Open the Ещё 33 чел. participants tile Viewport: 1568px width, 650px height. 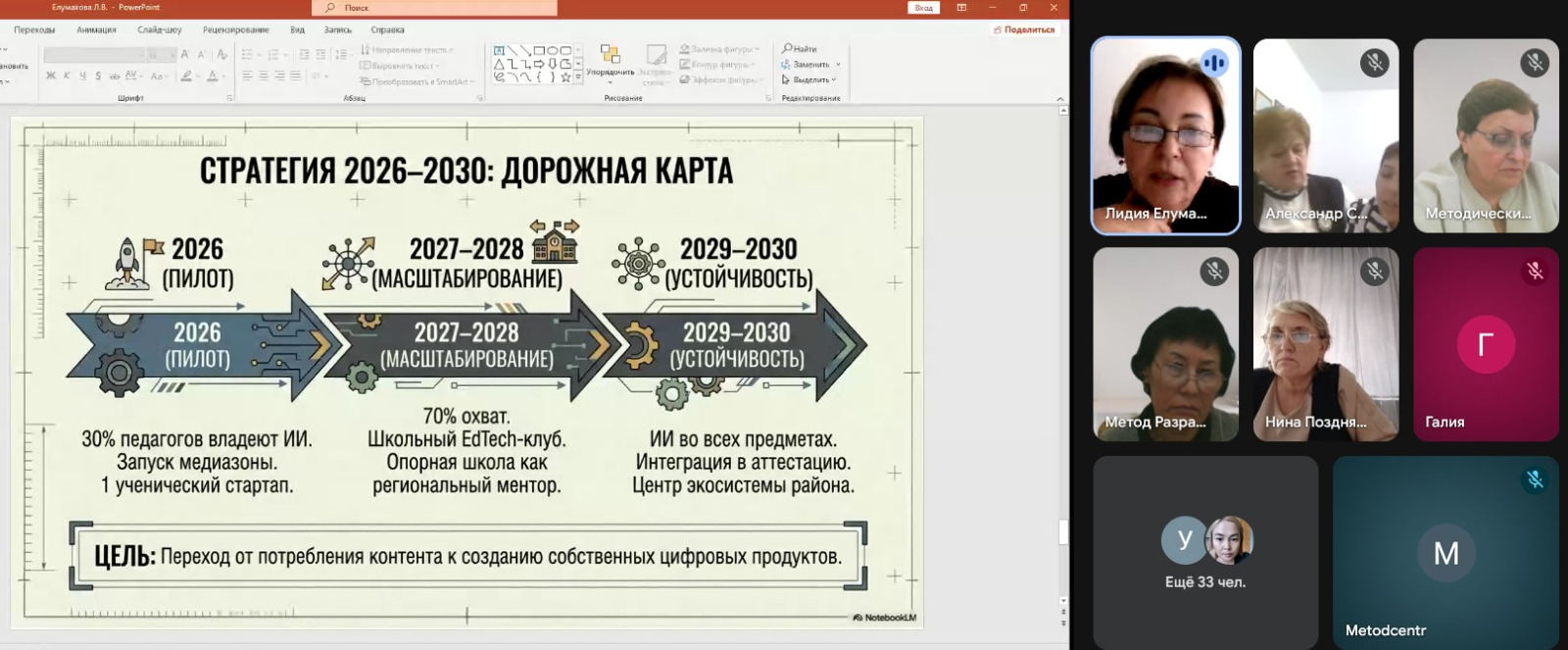tap(1205, 552)
